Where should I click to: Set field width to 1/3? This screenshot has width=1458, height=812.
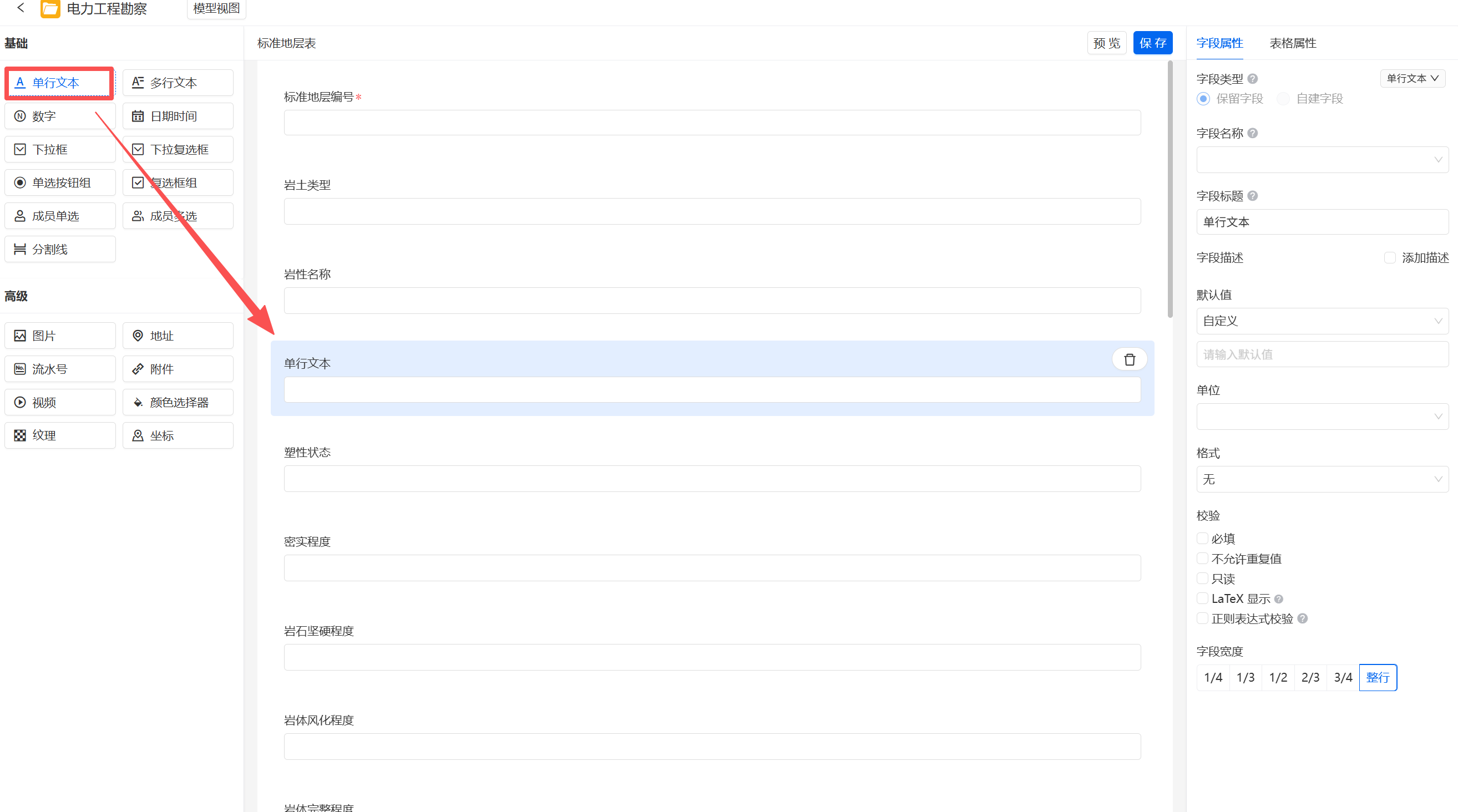1245,678
